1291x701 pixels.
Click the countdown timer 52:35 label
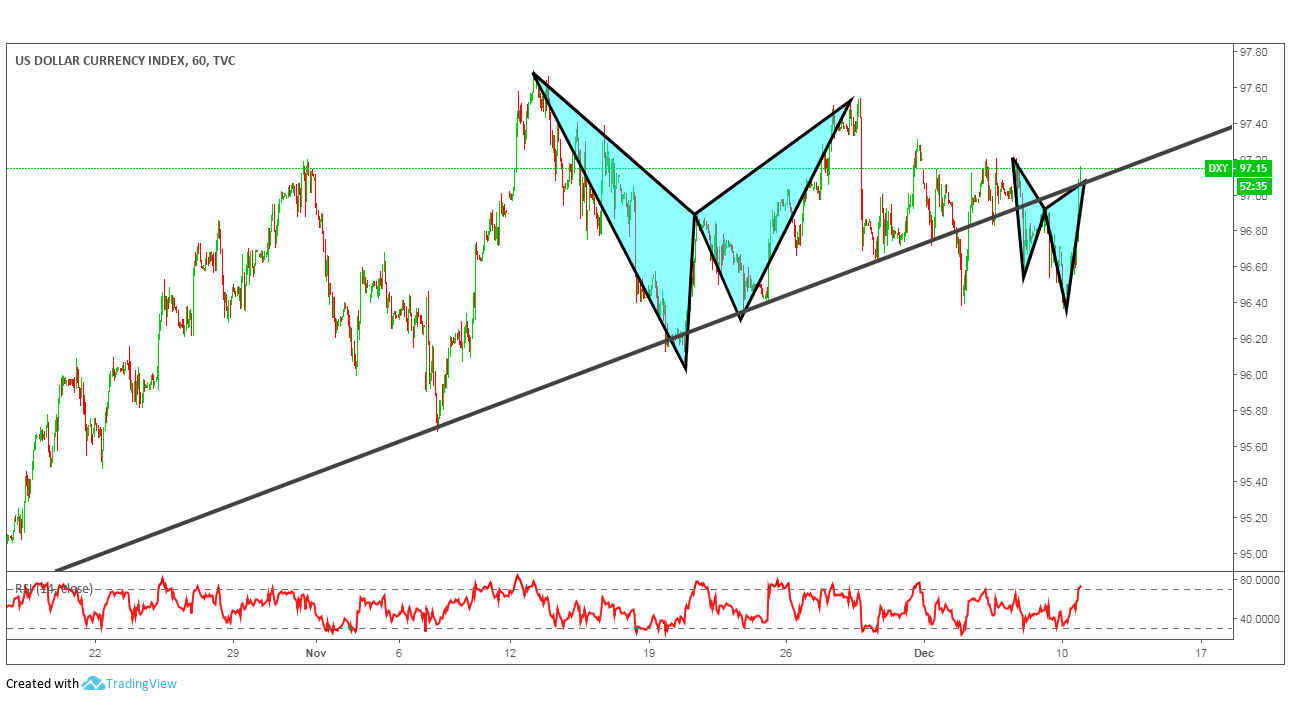pyautogui.click(x=1254, y=185)
